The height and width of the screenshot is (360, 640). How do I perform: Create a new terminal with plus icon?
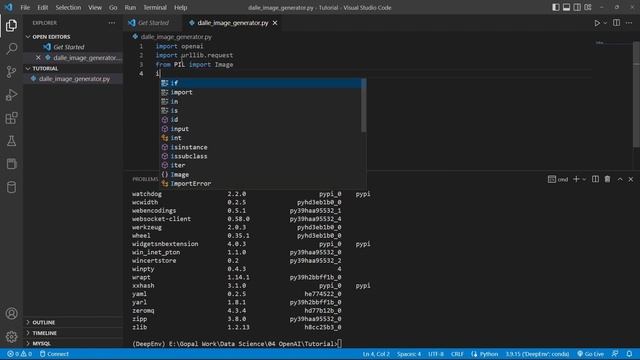(x=576, y=179)
